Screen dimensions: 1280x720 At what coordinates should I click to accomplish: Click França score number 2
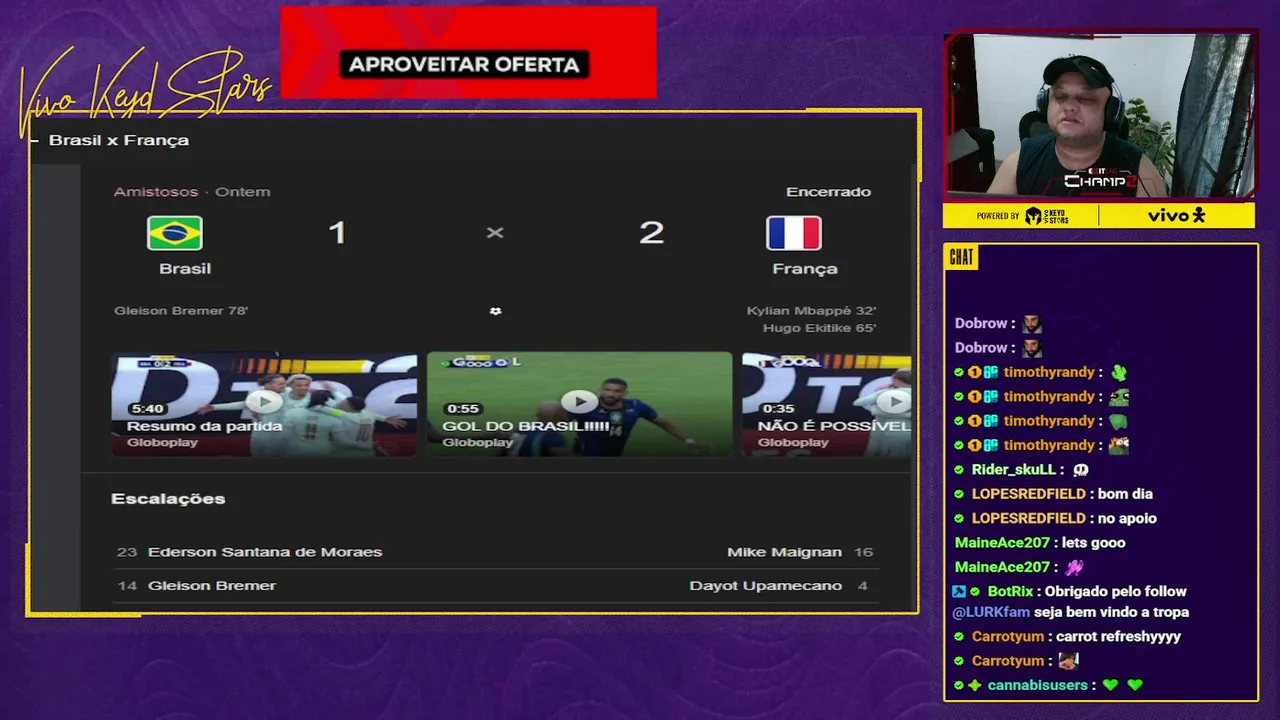tap(651, 233)
